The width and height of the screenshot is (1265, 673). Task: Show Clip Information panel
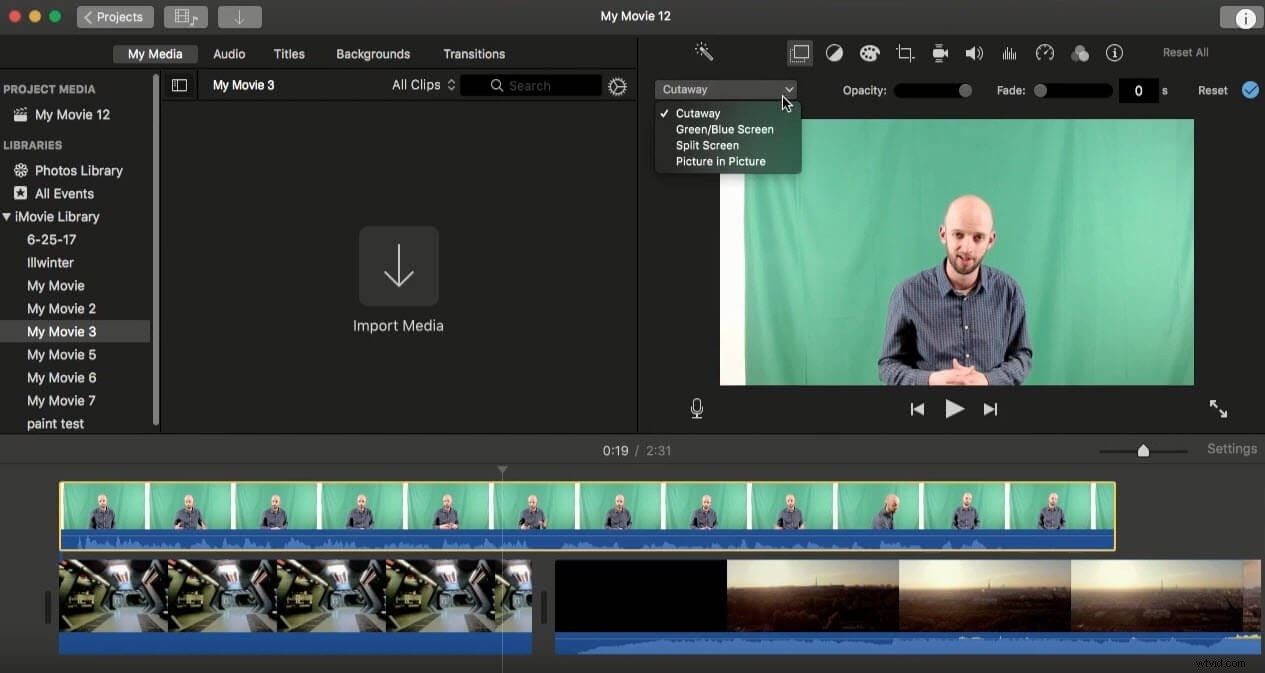(1114, 52)
